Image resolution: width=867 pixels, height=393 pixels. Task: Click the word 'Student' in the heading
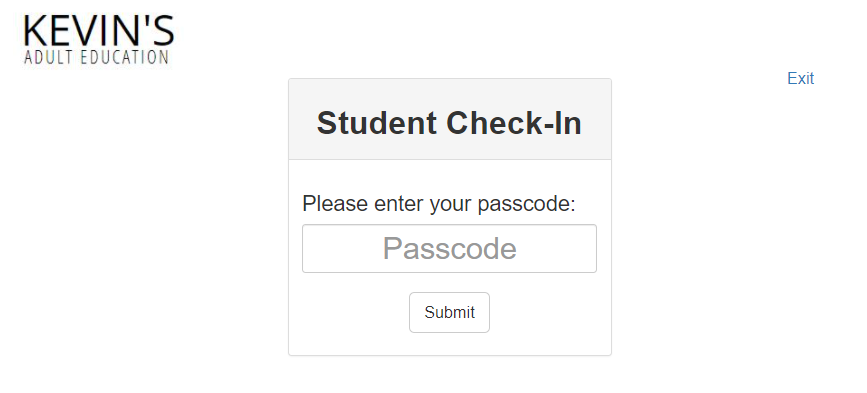pyautogui.click(x=377, y=123)
